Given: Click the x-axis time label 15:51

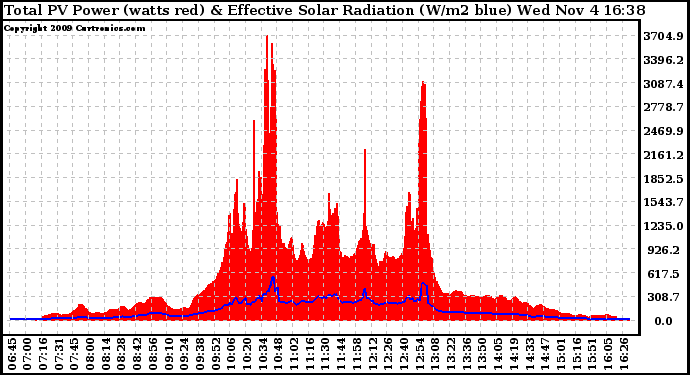Looking at the screenshot, I should coord(592,354).
